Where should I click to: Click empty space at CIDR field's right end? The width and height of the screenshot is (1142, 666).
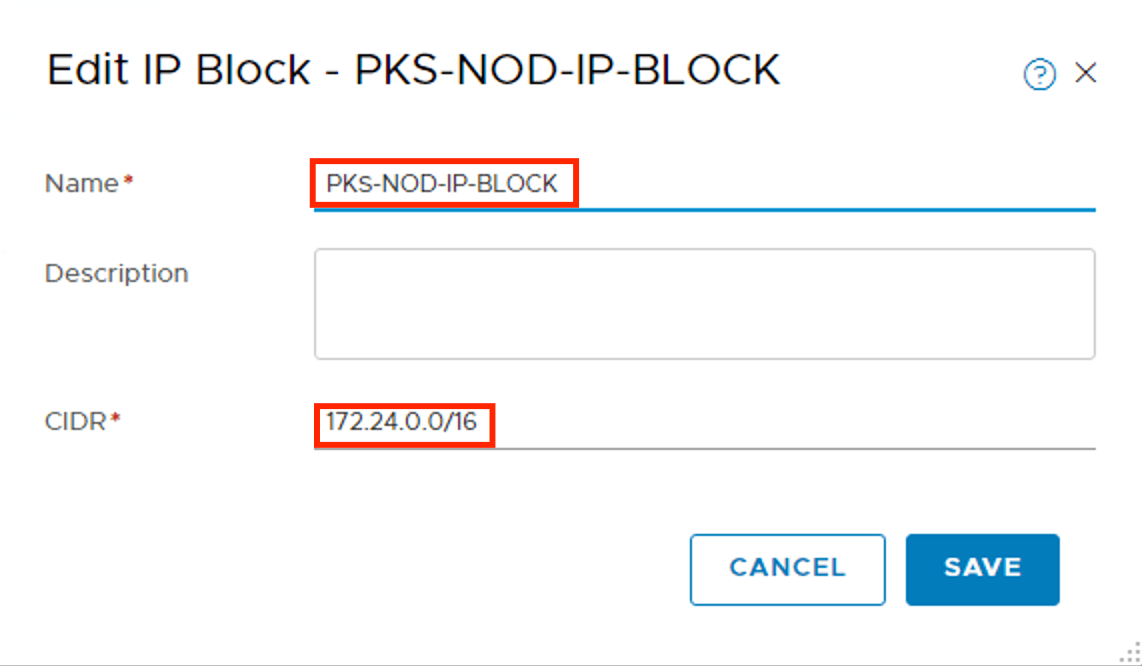(1000, 424)
